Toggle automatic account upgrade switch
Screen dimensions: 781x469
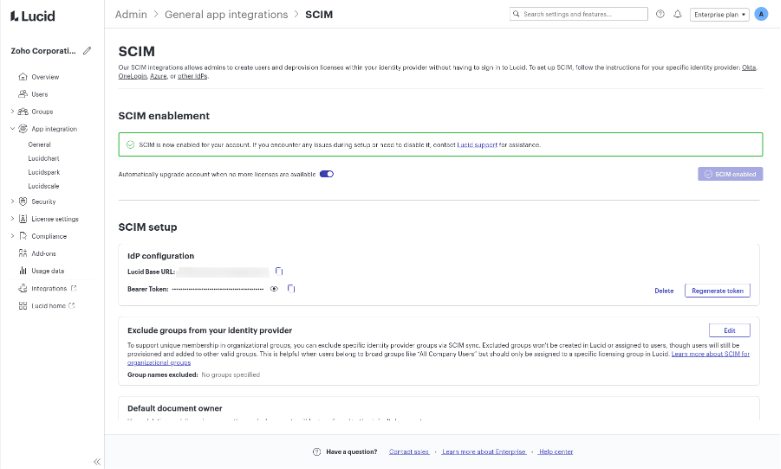pyautogui.click(x=326, y=174)
